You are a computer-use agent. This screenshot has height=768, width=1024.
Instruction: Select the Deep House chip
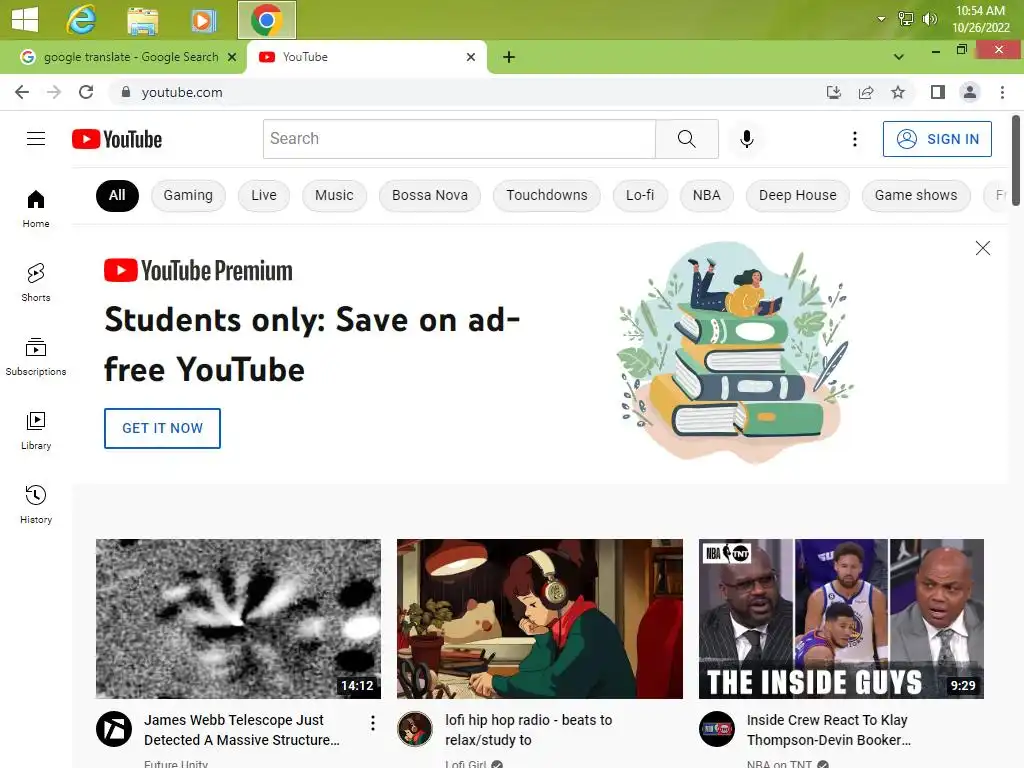point(797,195)
